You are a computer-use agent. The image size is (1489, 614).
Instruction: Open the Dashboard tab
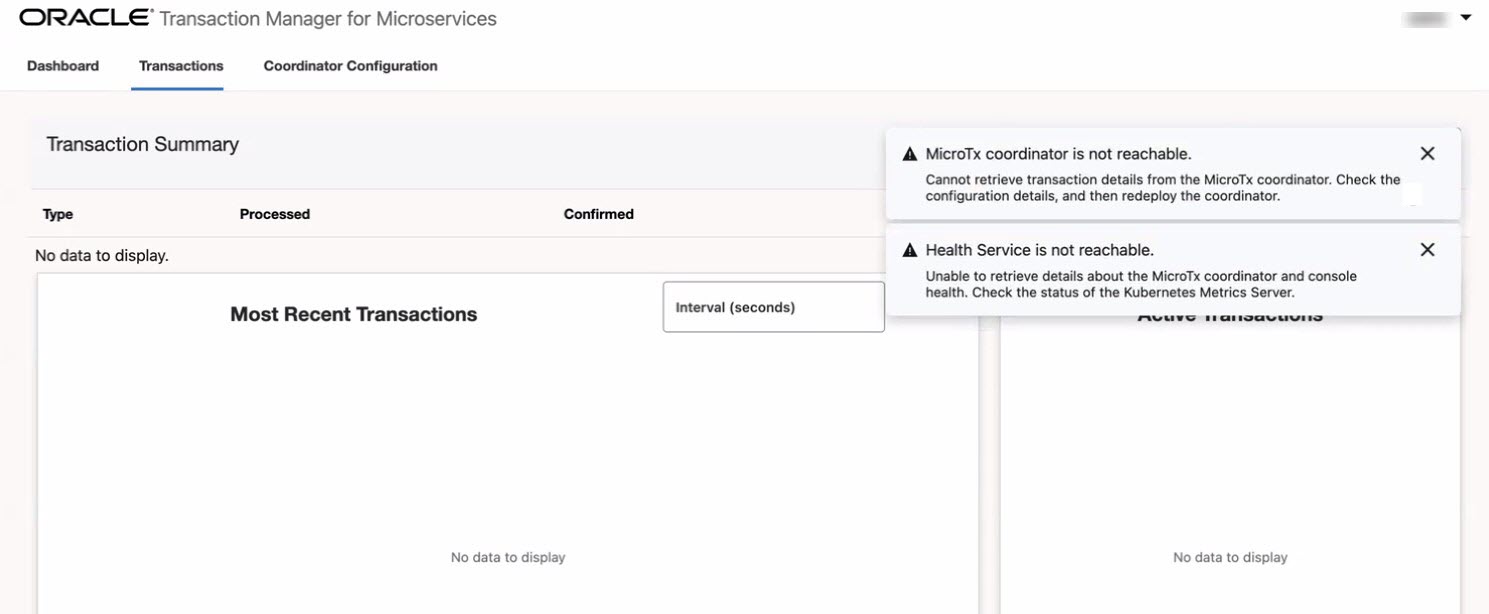[63, 66]
